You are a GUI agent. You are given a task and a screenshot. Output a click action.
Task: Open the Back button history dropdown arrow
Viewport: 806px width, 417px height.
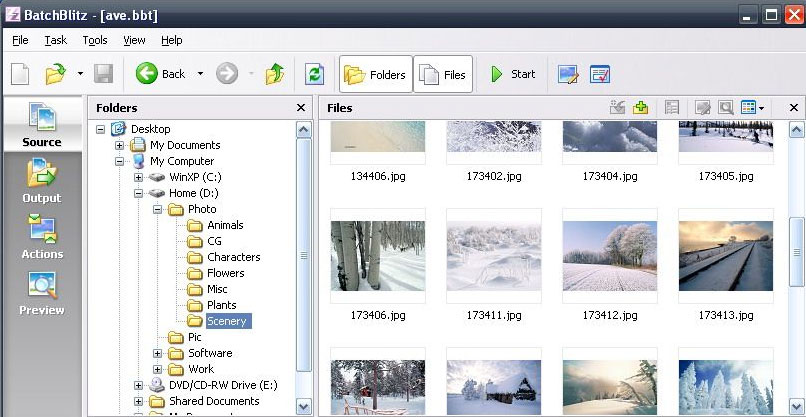pyautogui.click(x=200, y=74)
